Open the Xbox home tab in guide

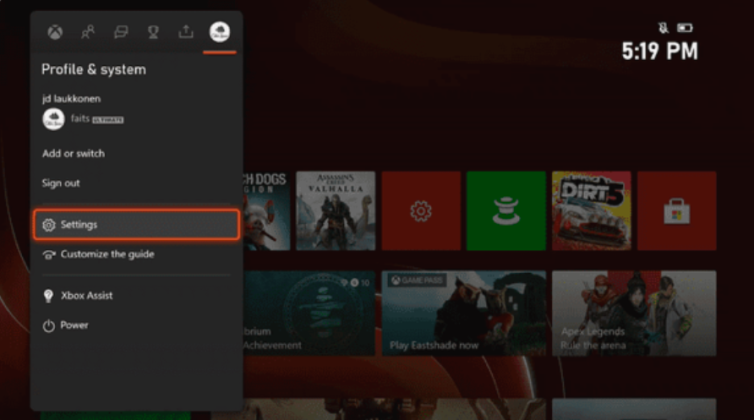pos(55,32)
